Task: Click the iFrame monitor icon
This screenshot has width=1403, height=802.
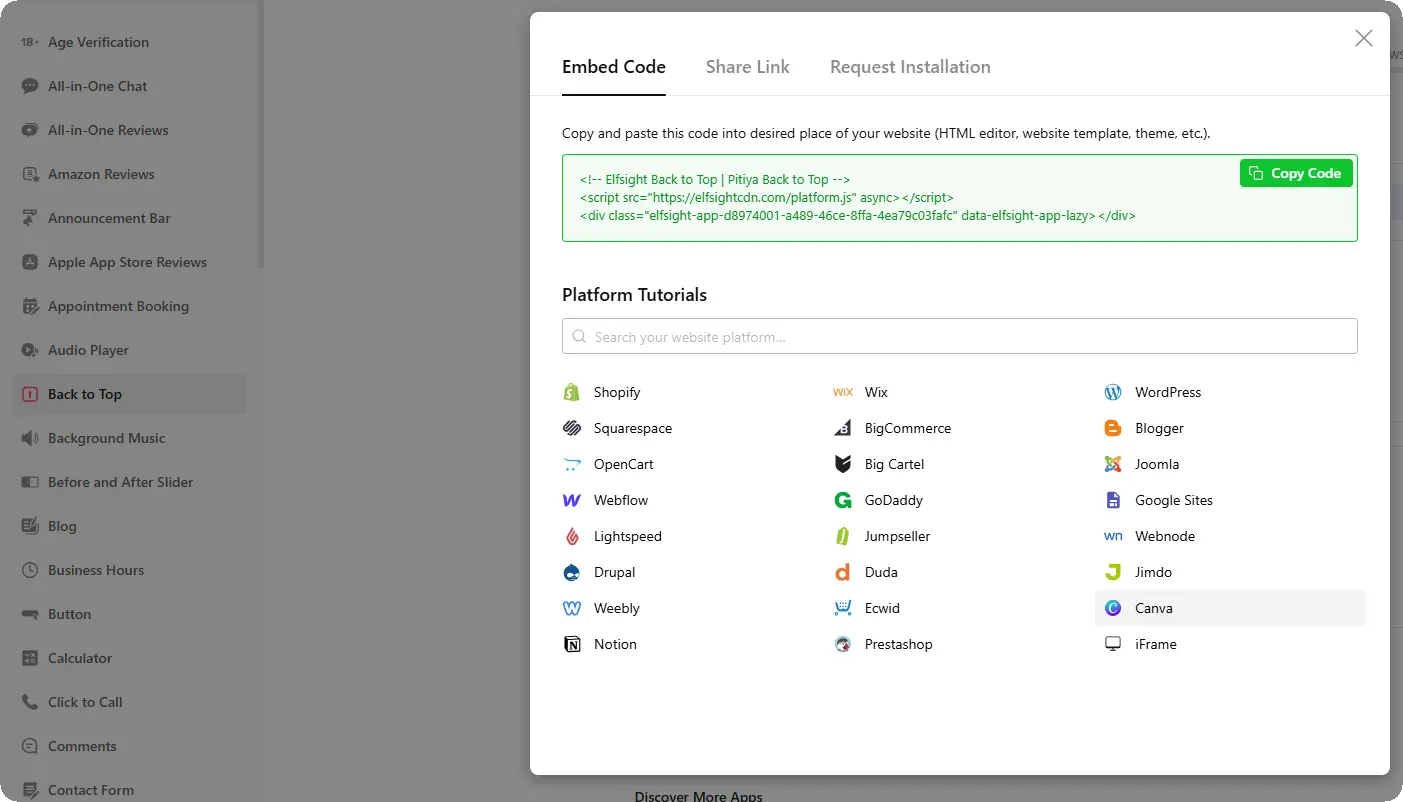Action: click(x=1113, y=644)
